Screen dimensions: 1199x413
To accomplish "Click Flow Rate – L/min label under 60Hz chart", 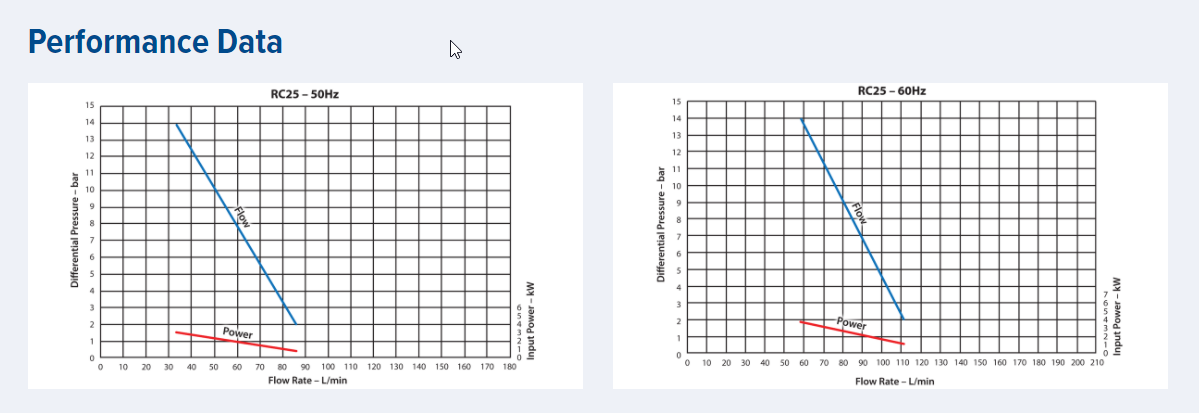I will tap(893, 380).
